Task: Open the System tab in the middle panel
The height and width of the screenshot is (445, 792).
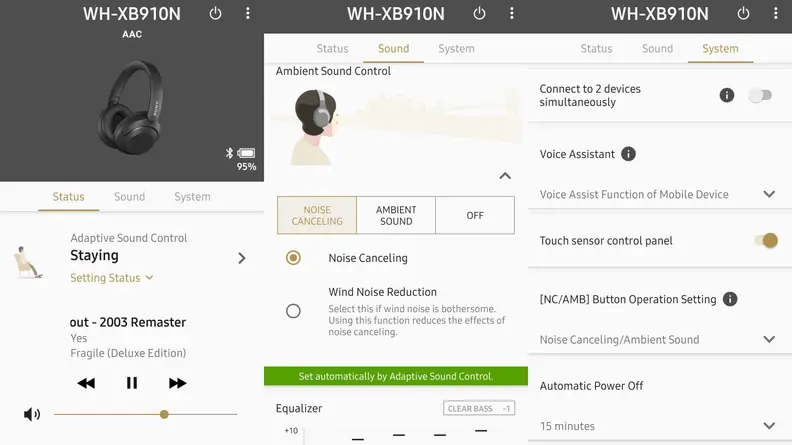Action: tap(456, 48)
